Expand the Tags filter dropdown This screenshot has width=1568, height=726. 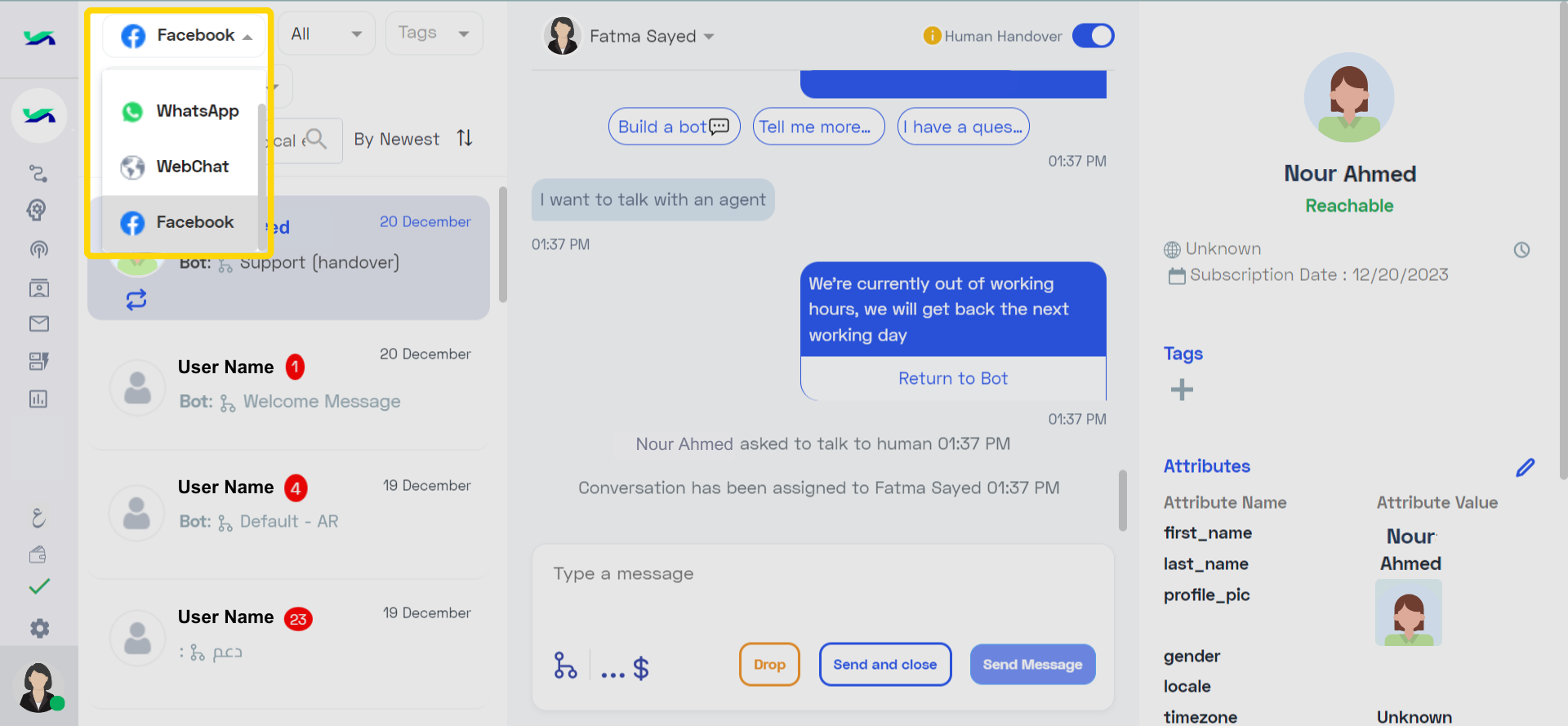pyautogui.click(x=434, y=33)
